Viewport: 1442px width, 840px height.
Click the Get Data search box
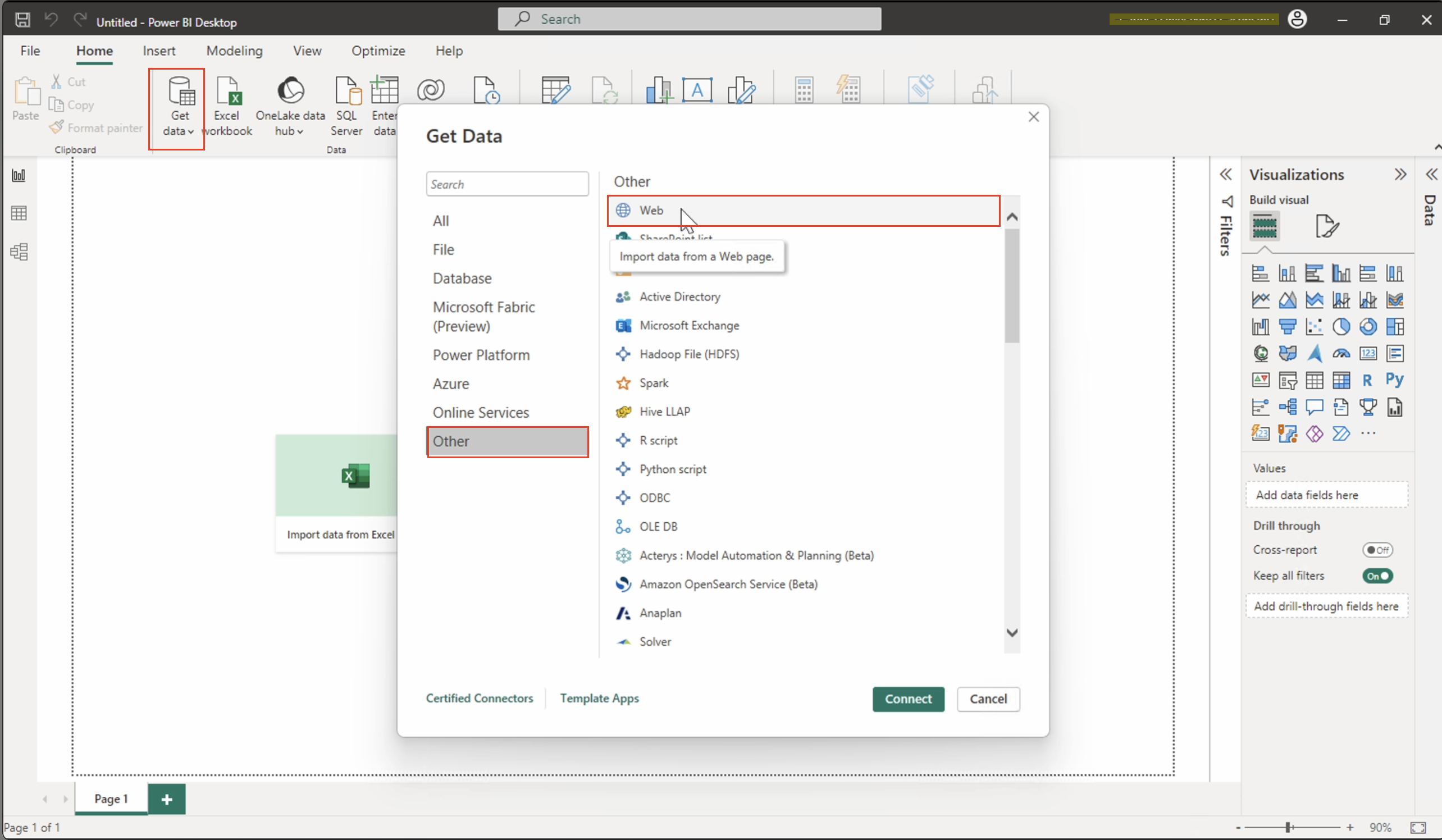(x=507, y=184)
